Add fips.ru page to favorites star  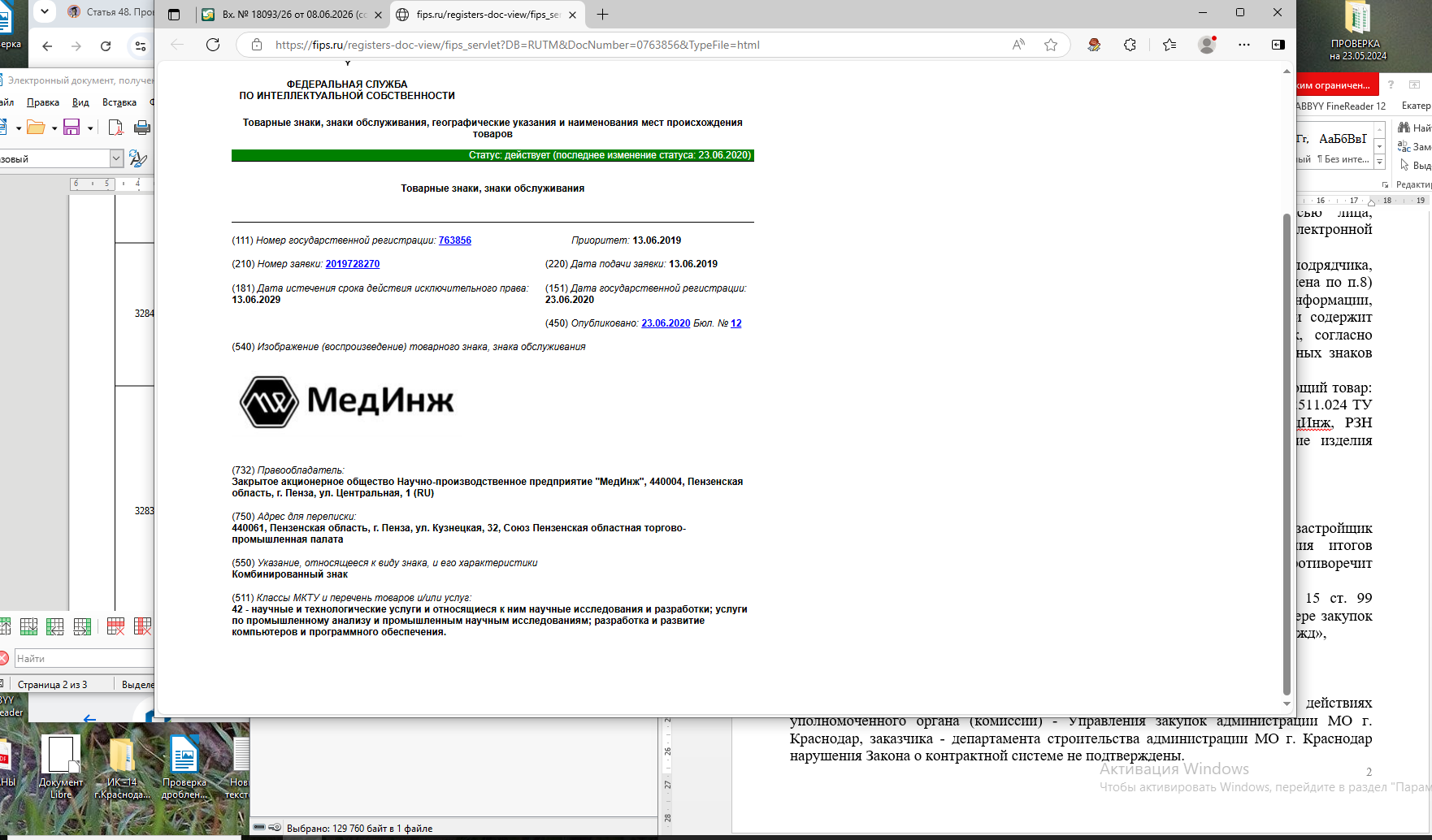pos(1051,45)
